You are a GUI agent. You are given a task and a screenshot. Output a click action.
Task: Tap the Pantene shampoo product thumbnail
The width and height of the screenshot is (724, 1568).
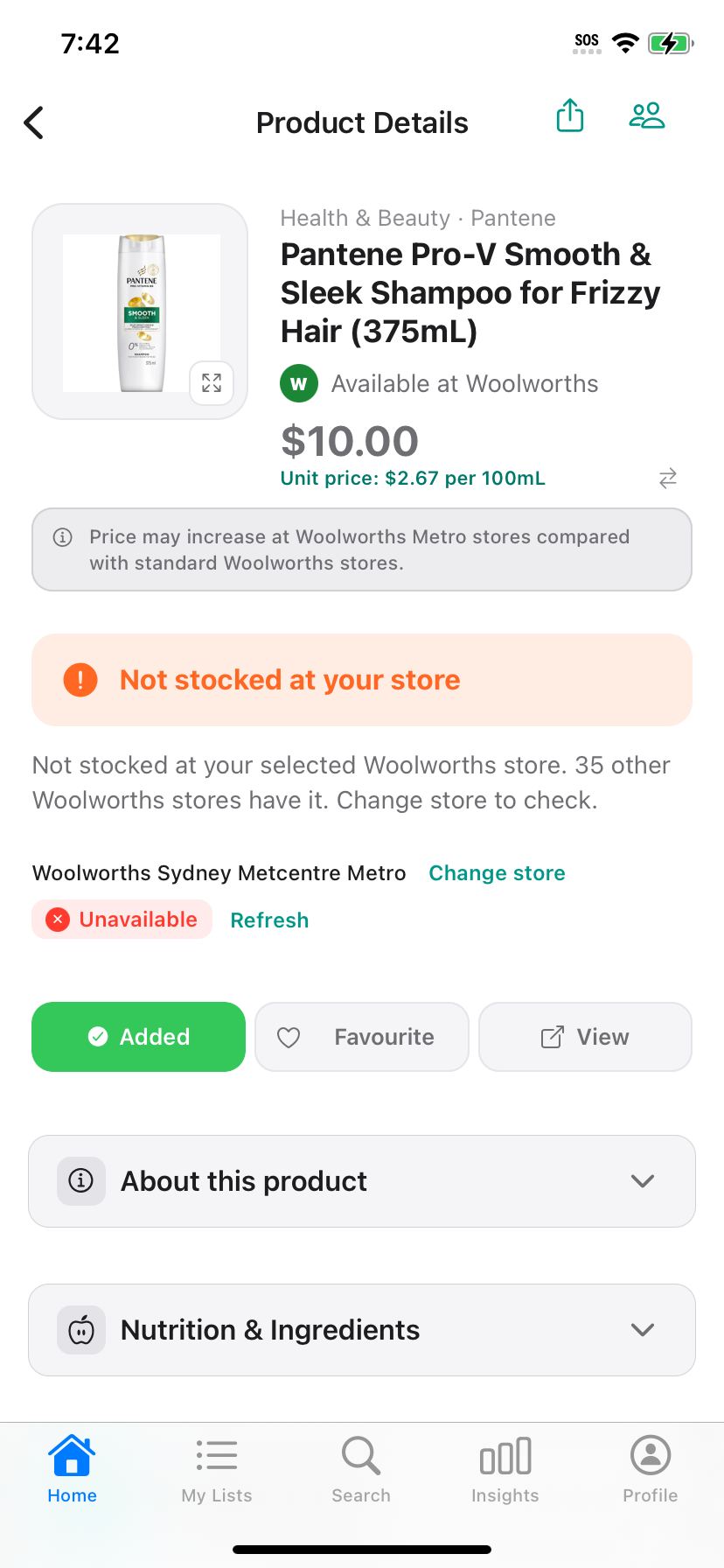(x=140, y=311)
